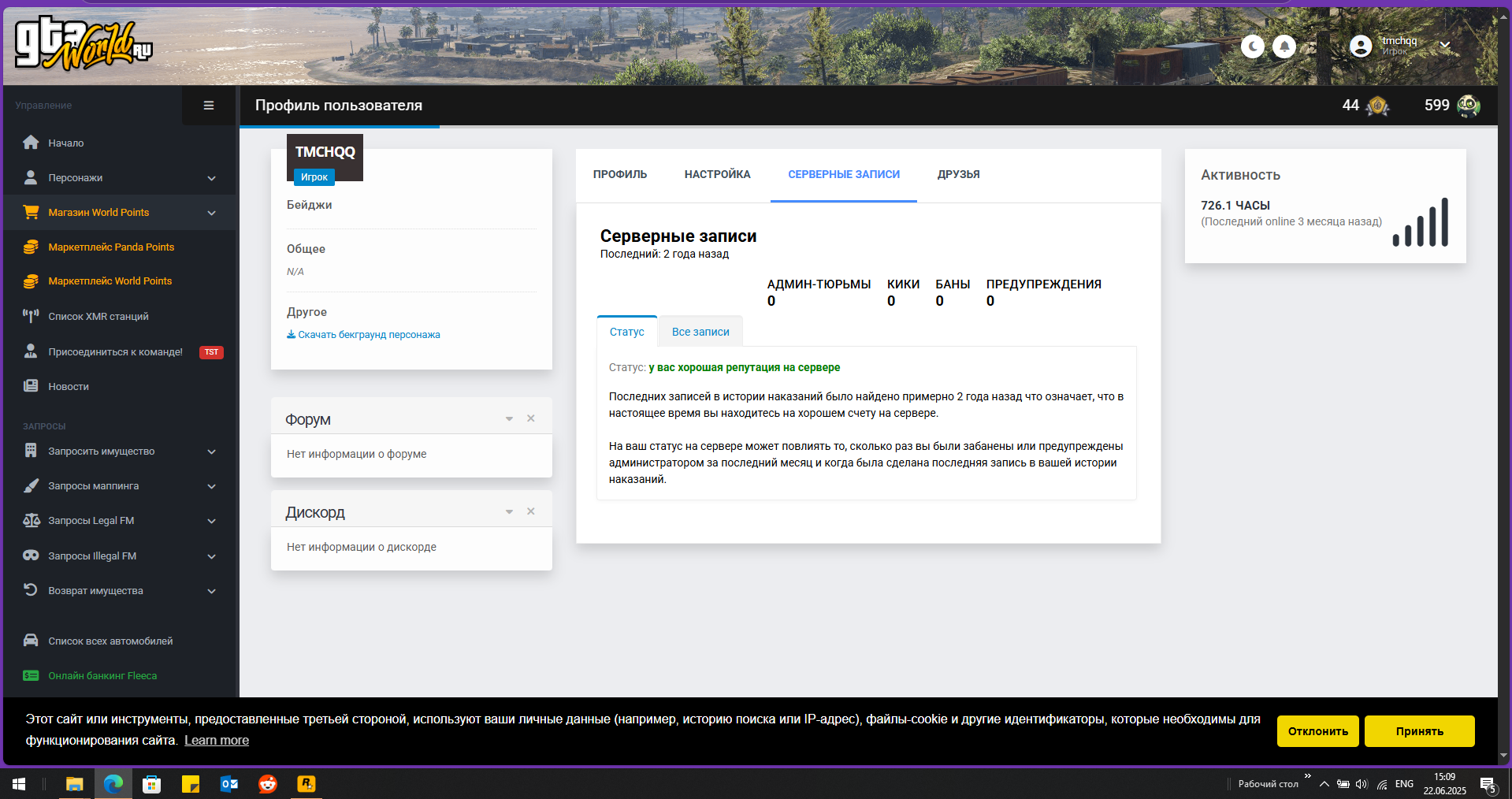
Task: Expand Возврат имущества chevron
Action: [x=211, y=591]
